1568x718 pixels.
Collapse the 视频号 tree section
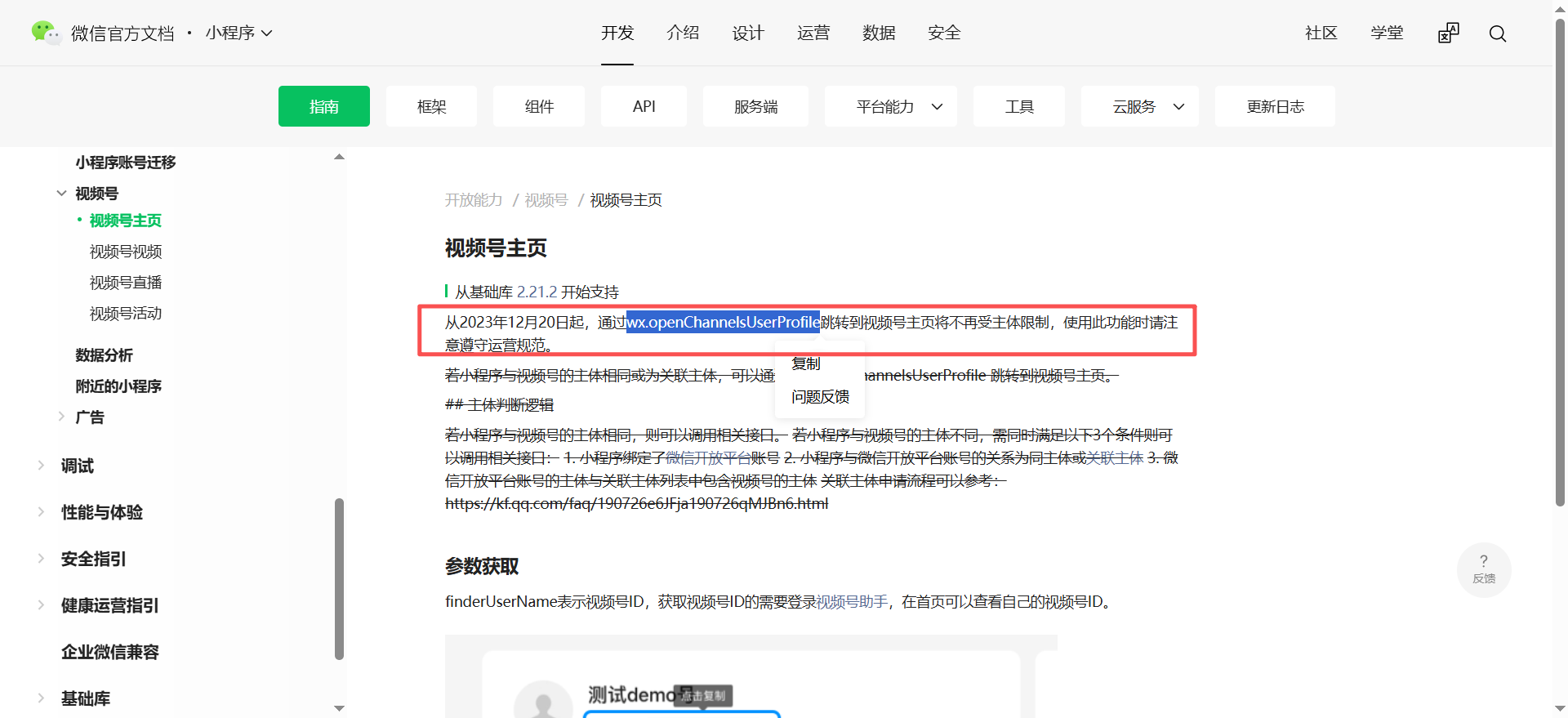(x=61, y=194)
